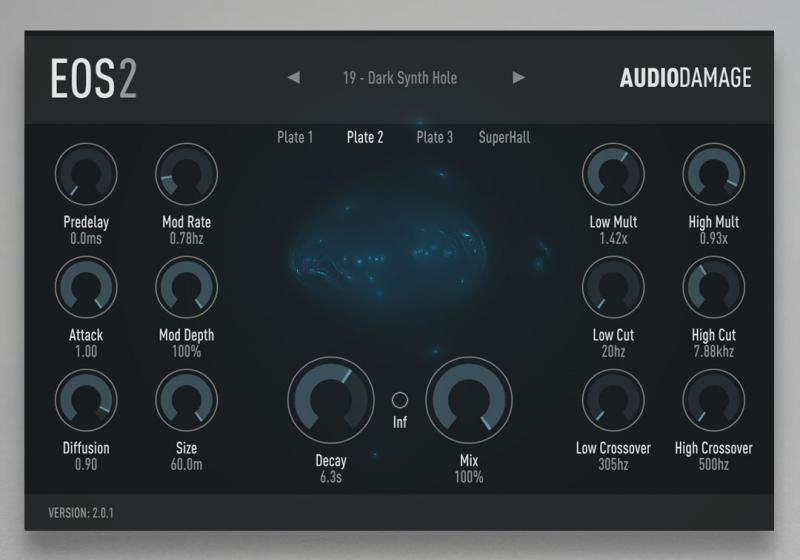The width and height of the screenshot is (800, 560).
Task: Click the High Crossover value 500hz
Action: pyautogui.click(x=714, y=465)
